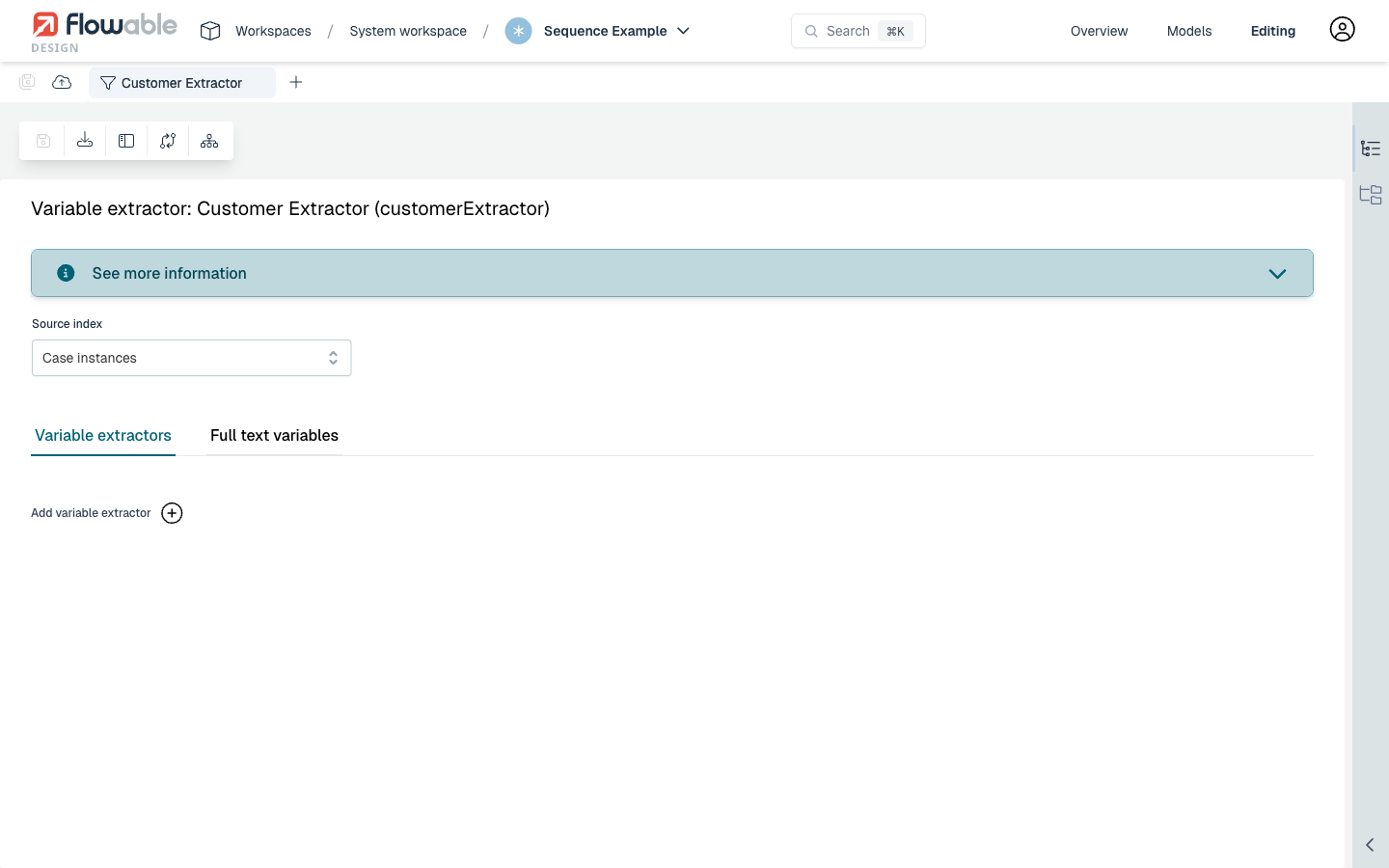Select the Variable extractors tab
This screenshot has height=868, width=1389.
[x=102, y=435]
